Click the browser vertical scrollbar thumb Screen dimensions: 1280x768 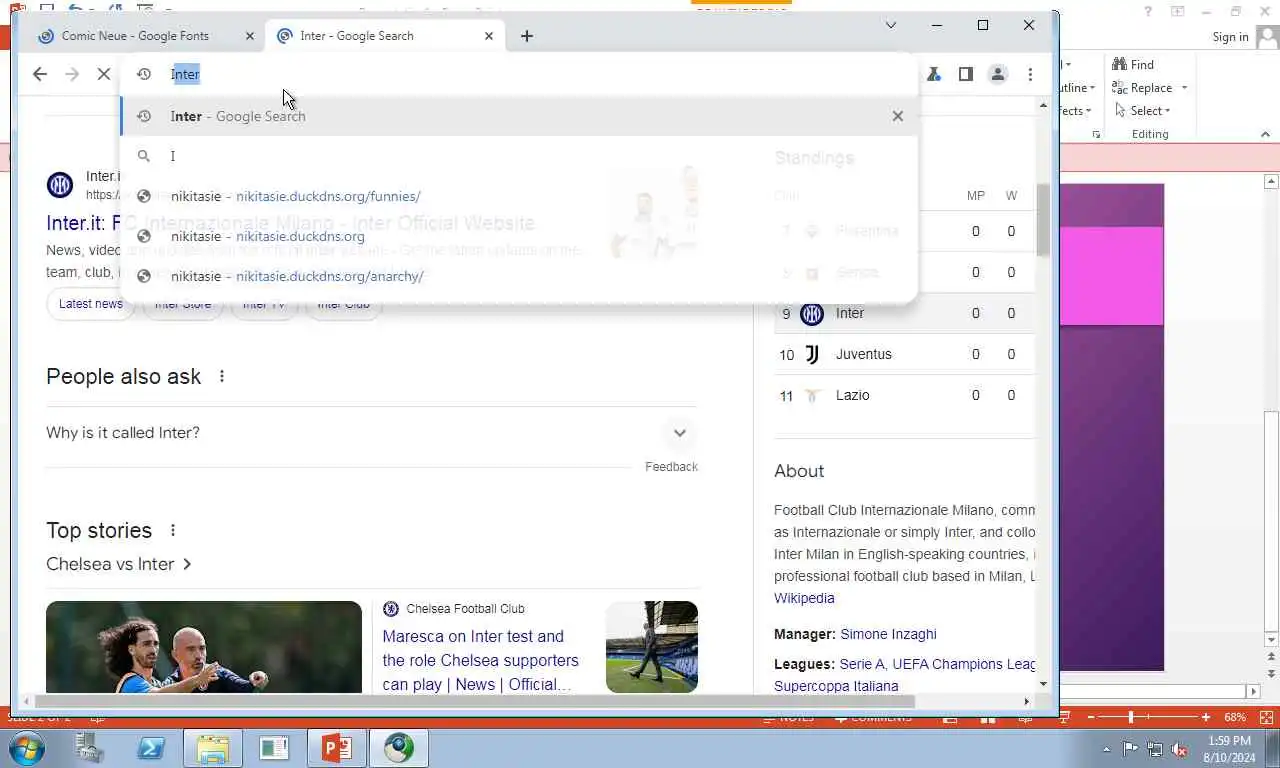click(x=1043, y=220)
